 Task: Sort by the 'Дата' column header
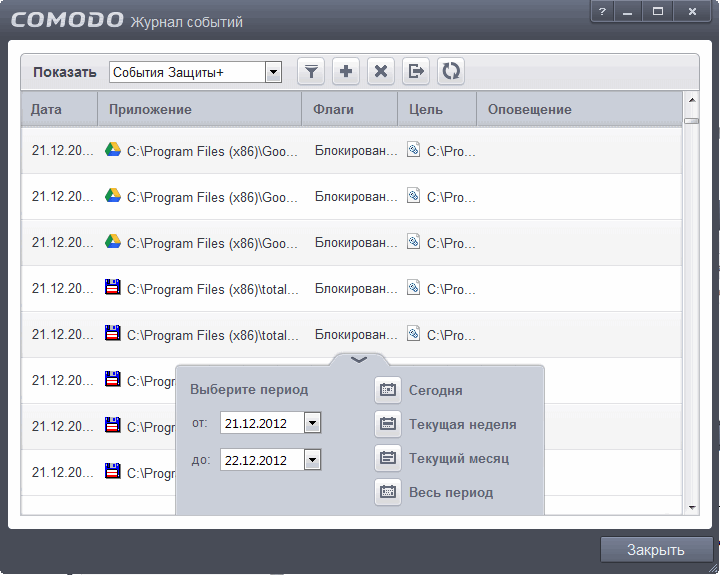[x=59, y=109]
